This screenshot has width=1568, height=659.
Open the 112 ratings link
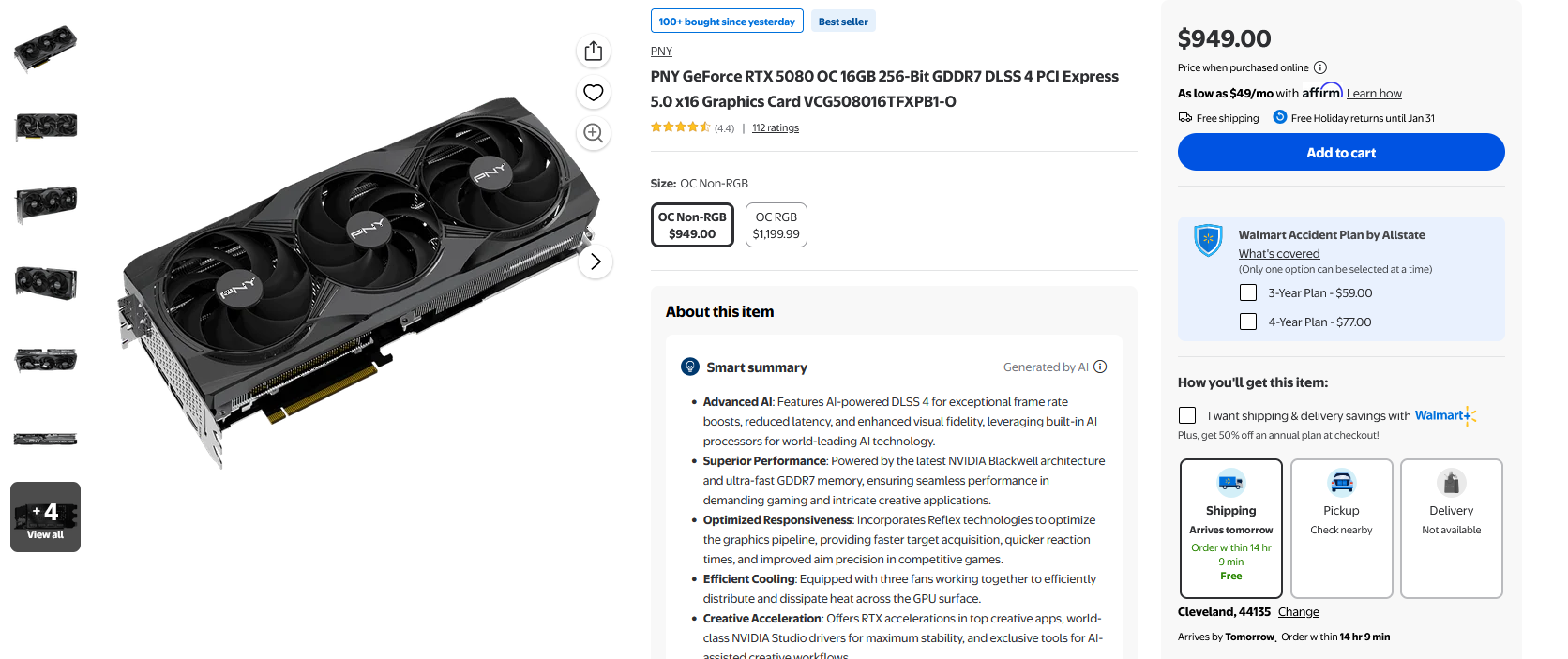click(x=776, y=128)
